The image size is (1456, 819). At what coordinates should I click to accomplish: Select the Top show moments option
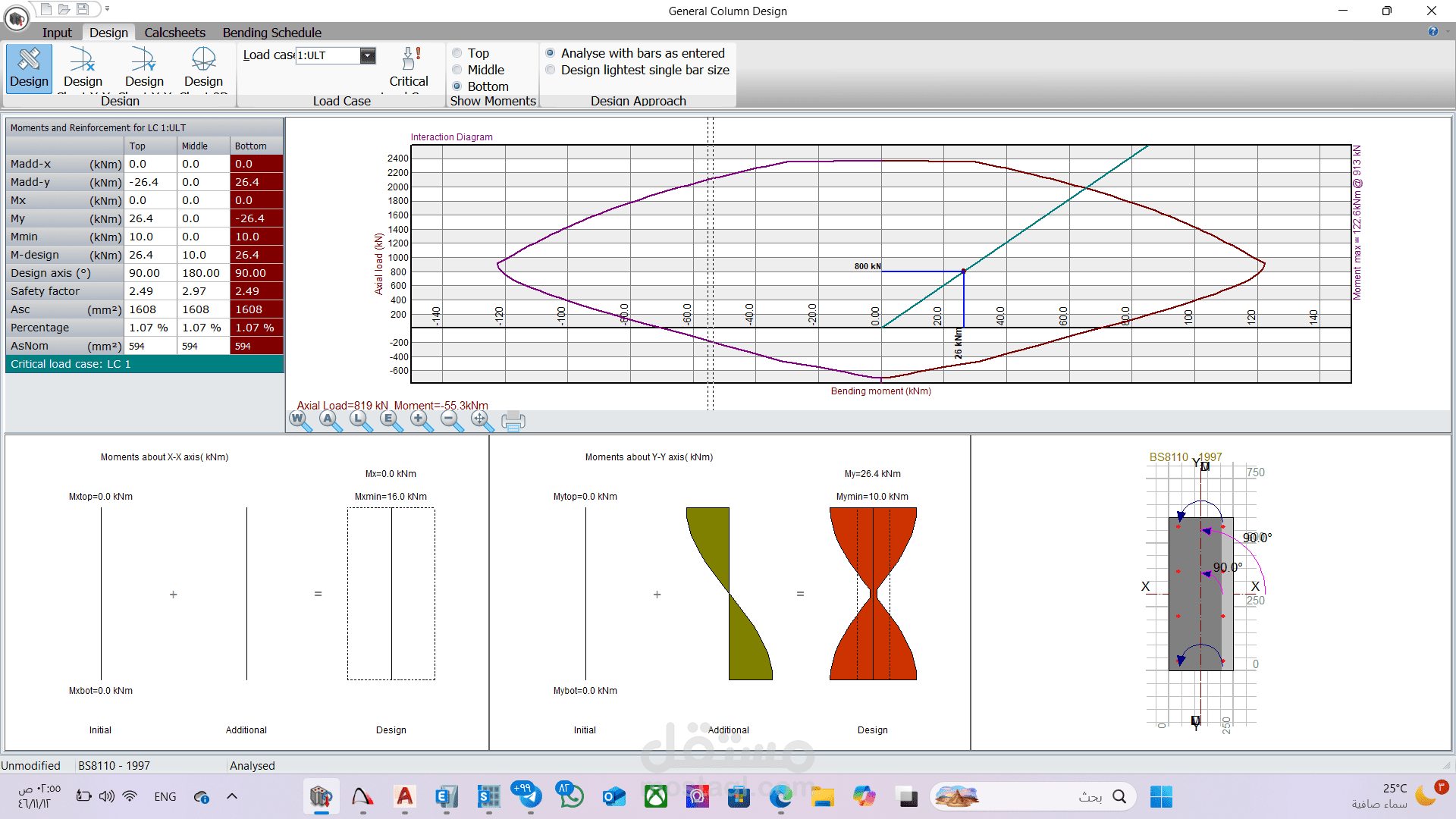[457, 53]
